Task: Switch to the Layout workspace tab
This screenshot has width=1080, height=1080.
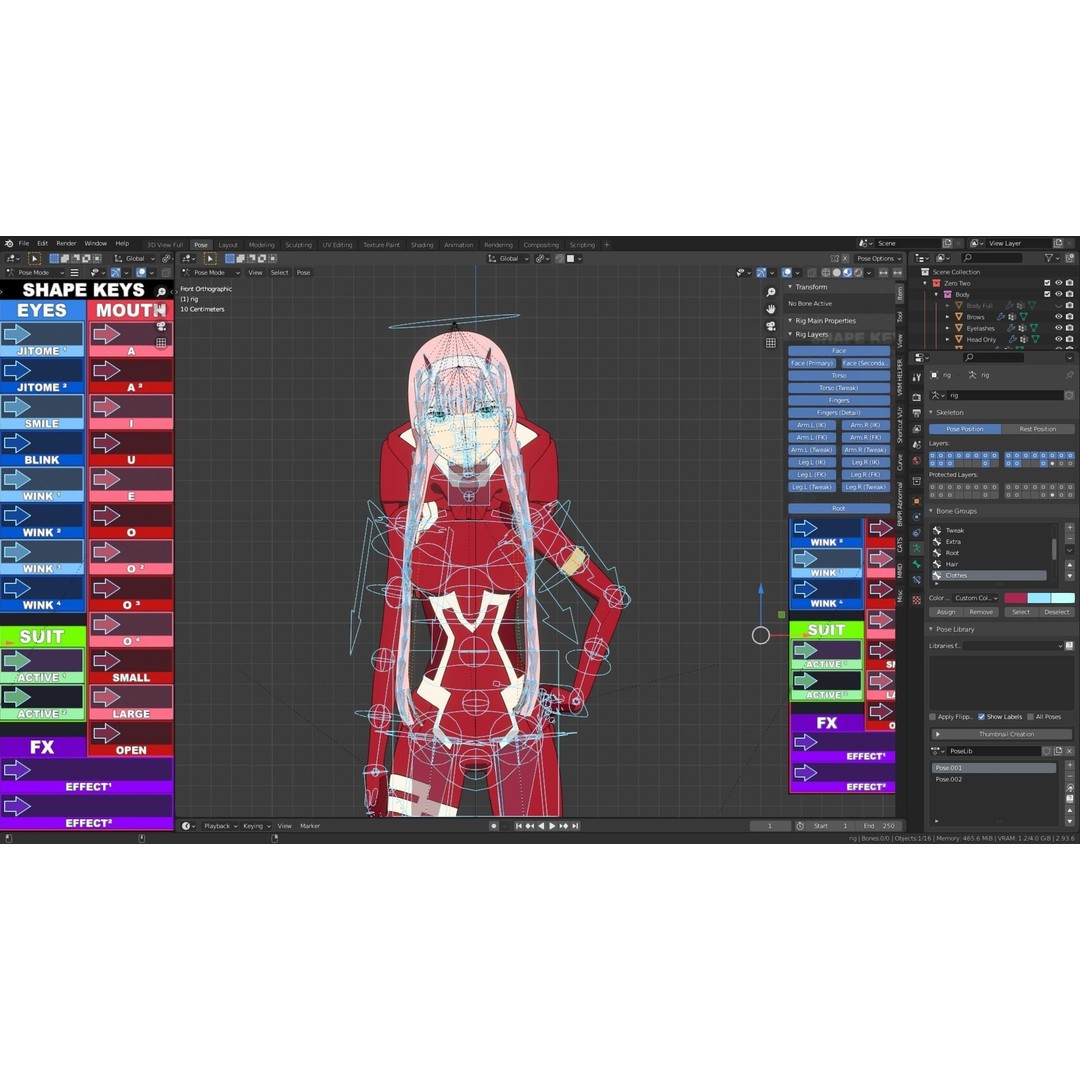Action: pyautogui.click(x=228, y=245)
